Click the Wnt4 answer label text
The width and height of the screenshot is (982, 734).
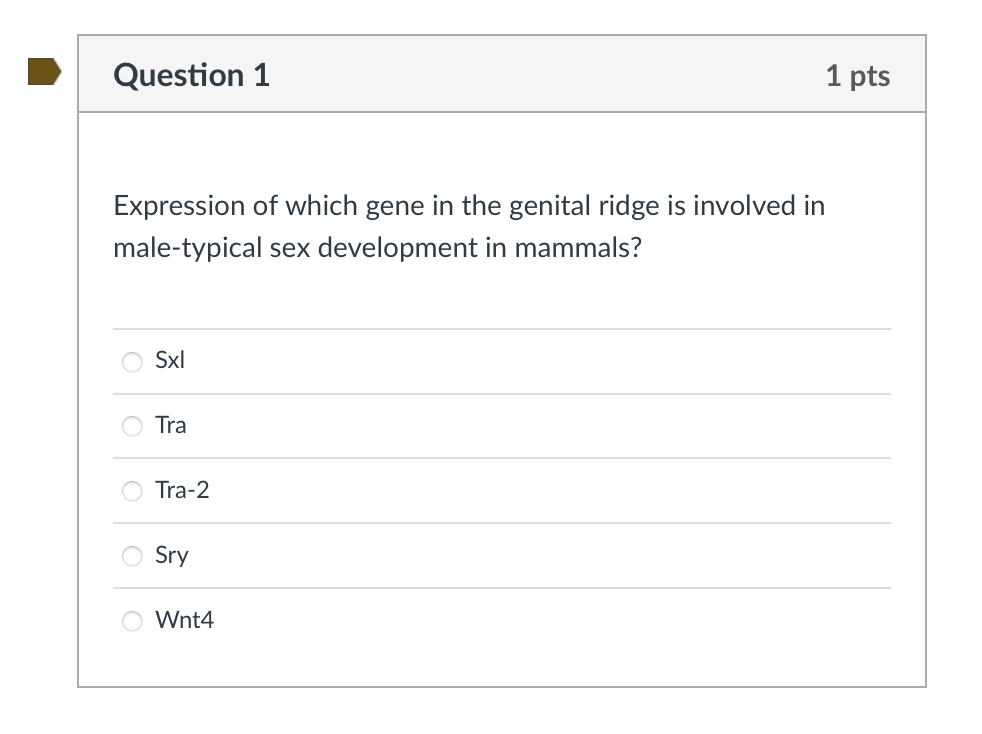(184, 620)
